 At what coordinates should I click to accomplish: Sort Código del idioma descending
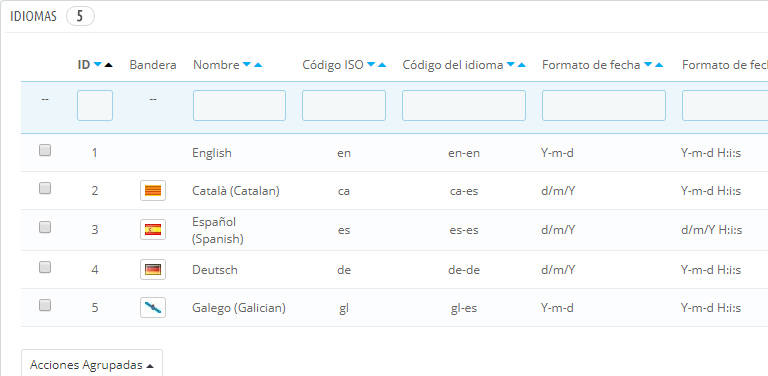click(x=511, y=65)
